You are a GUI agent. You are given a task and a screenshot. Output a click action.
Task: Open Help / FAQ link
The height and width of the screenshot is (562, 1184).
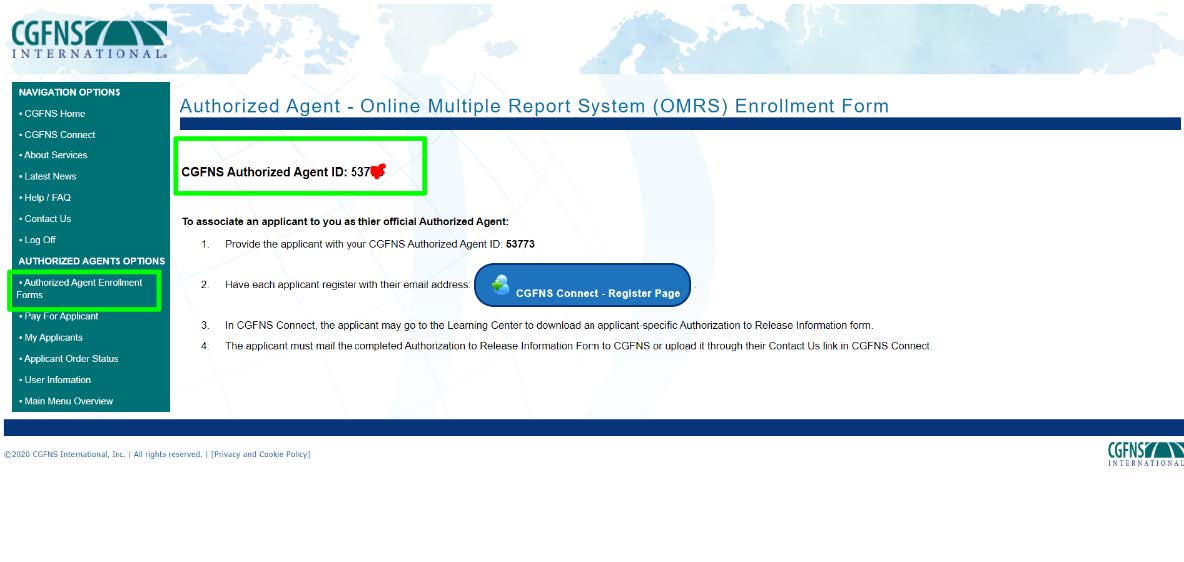point(47,197)
